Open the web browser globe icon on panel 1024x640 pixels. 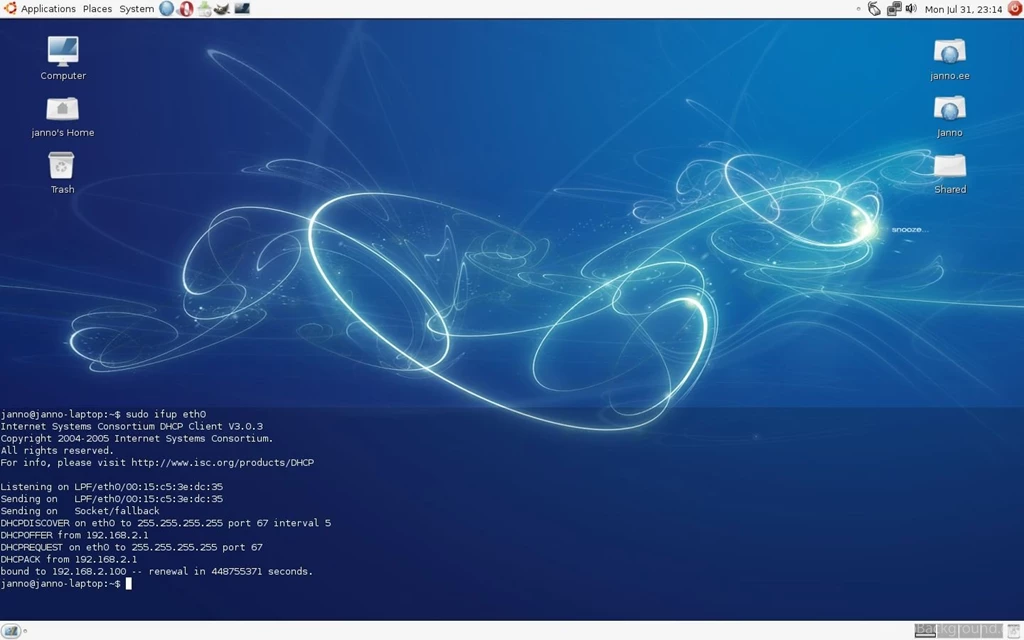coord(166,9)
